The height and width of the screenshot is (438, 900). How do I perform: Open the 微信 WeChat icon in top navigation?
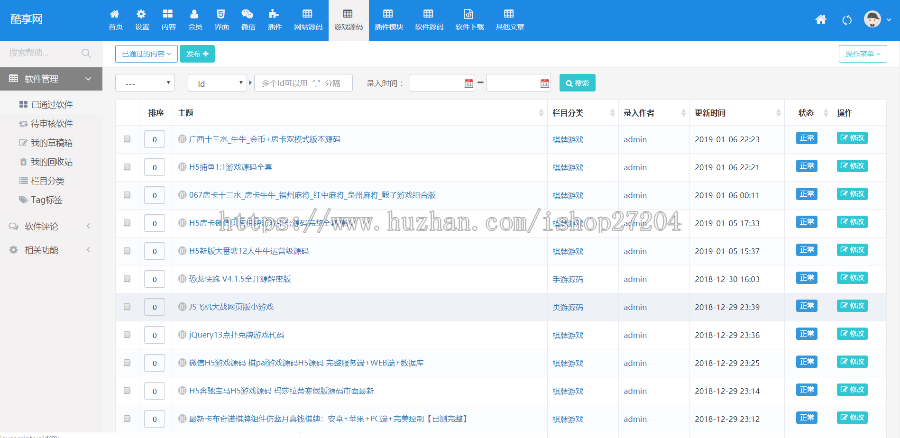click(x=247, y=14)
